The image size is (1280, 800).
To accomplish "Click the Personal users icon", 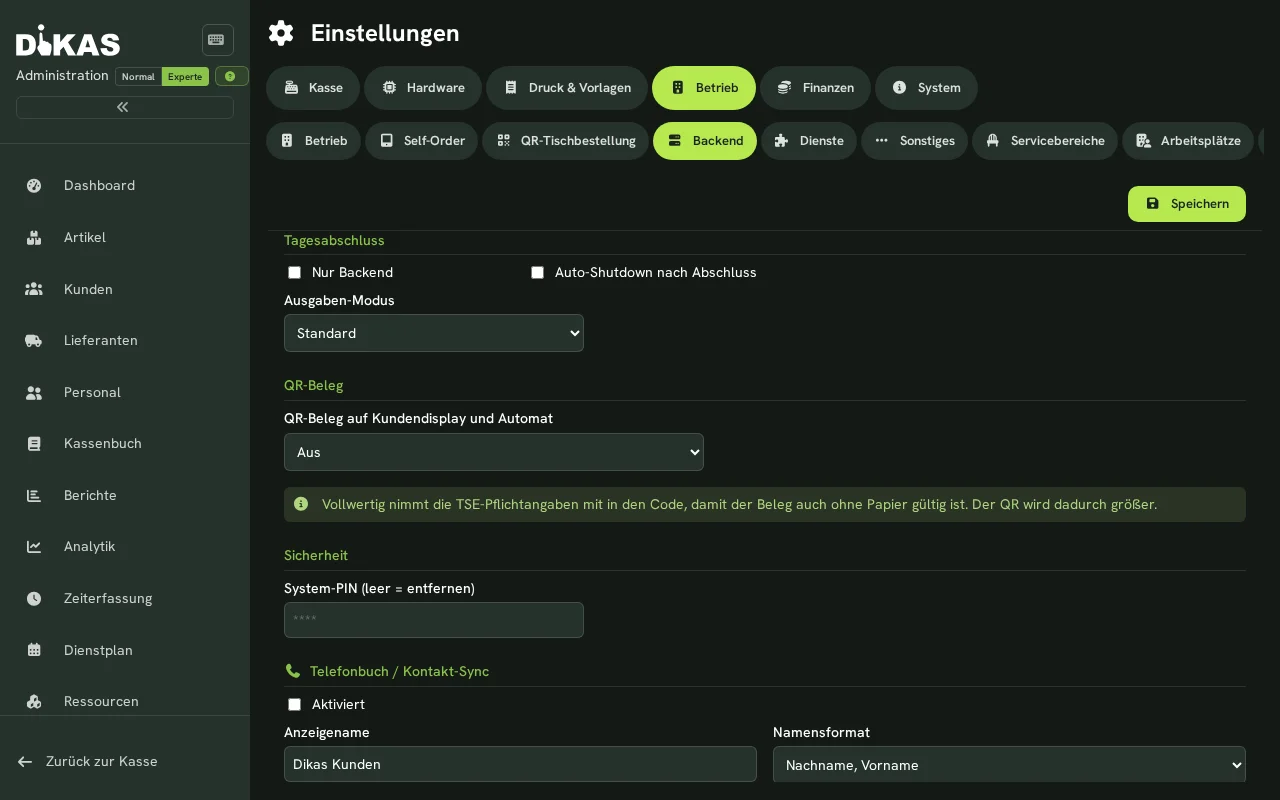I will point(34,393).
